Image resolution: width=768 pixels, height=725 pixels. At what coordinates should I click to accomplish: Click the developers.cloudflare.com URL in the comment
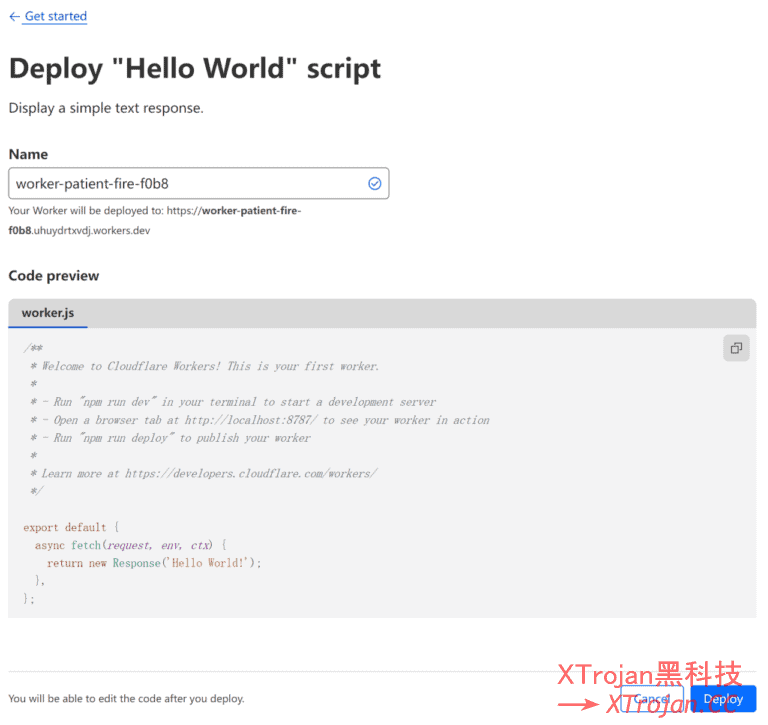click(250, 474)
